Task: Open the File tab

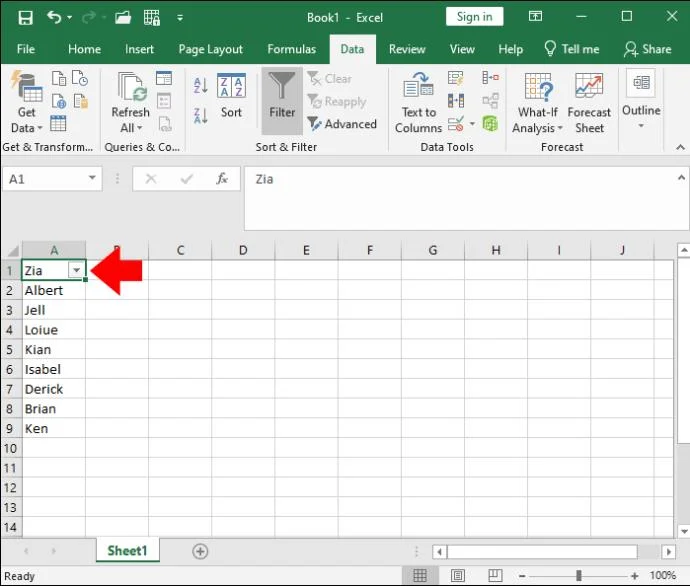Action: tap(26, 49)
